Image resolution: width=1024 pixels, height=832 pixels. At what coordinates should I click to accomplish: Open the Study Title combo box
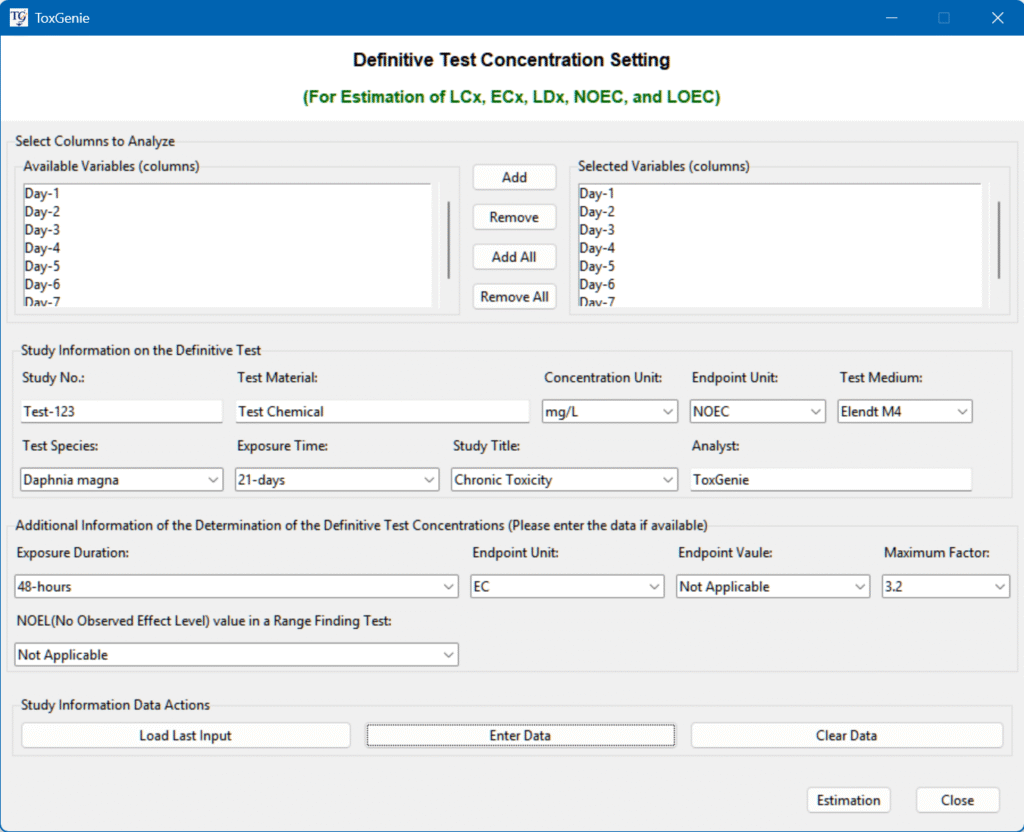[x=564, y=480]
